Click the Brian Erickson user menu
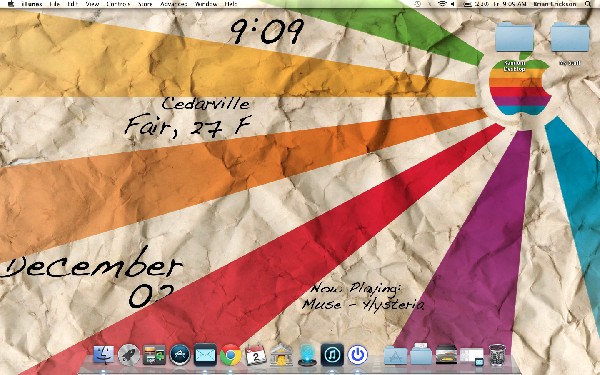The height and width of the screenshot is (375, 600). coord(554,4)
